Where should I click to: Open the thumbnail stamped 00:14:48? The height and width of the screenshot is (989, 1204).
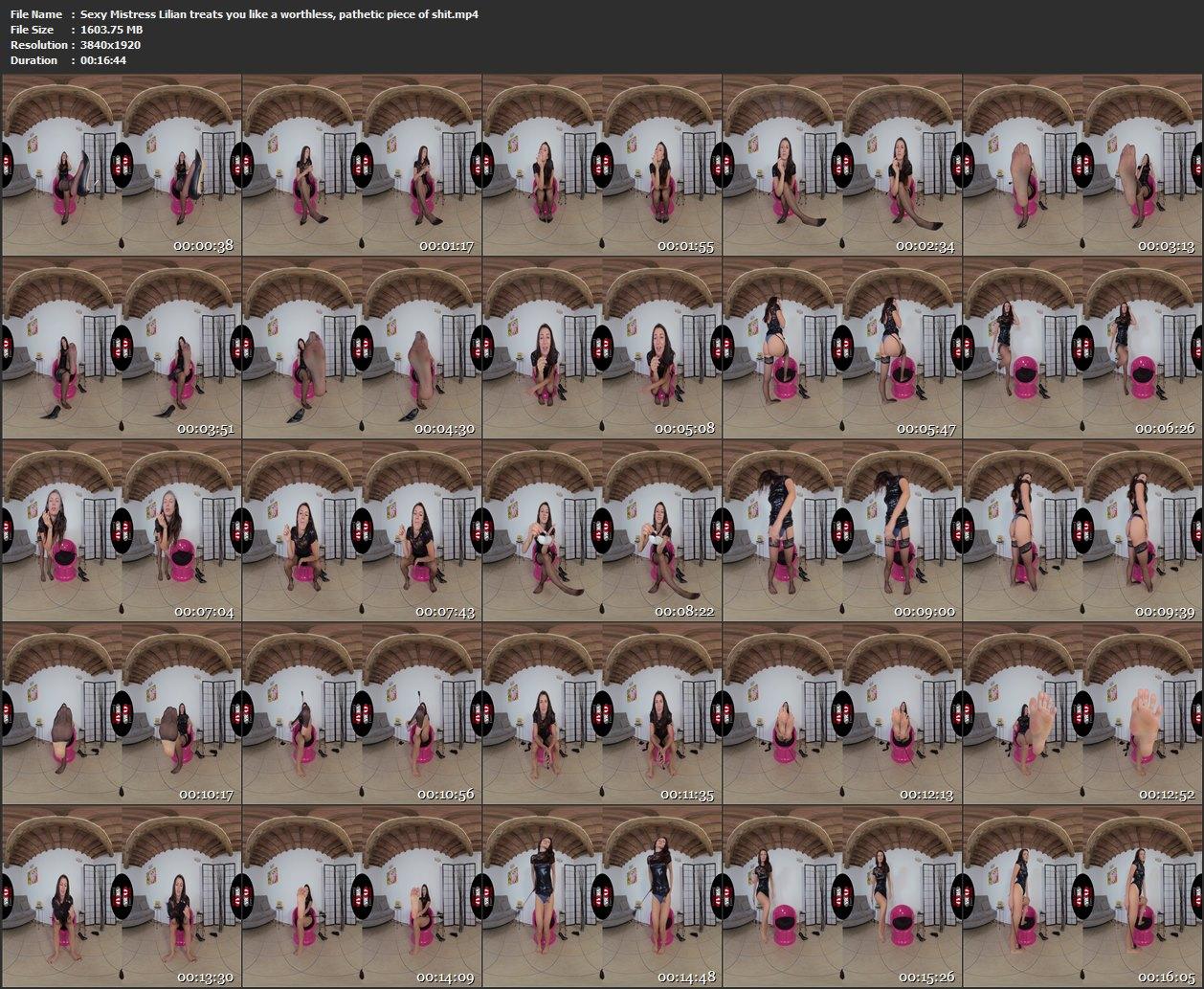coord(601,897)
